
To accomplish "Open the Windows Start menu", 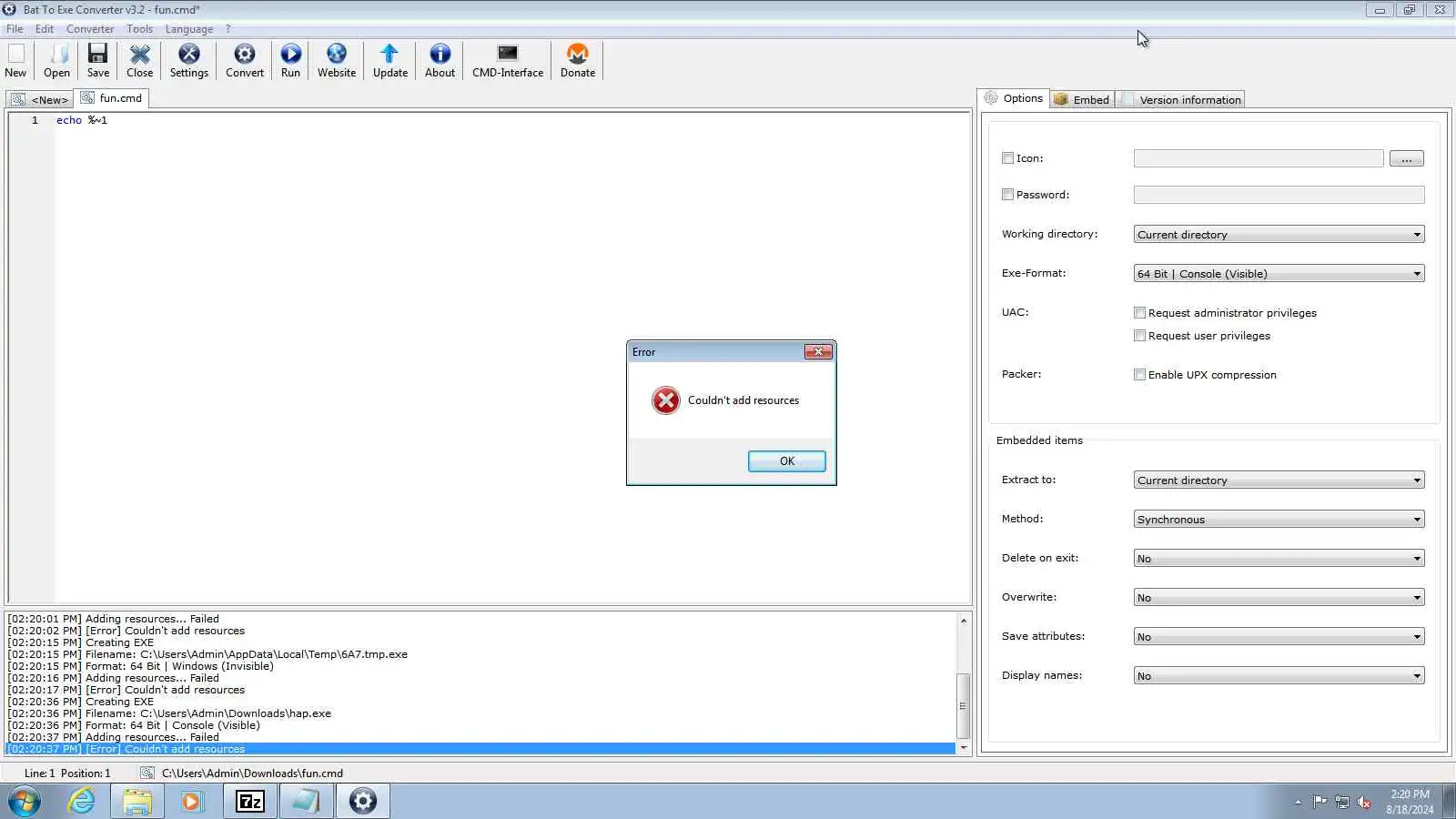I will click(x=25, y=802).
